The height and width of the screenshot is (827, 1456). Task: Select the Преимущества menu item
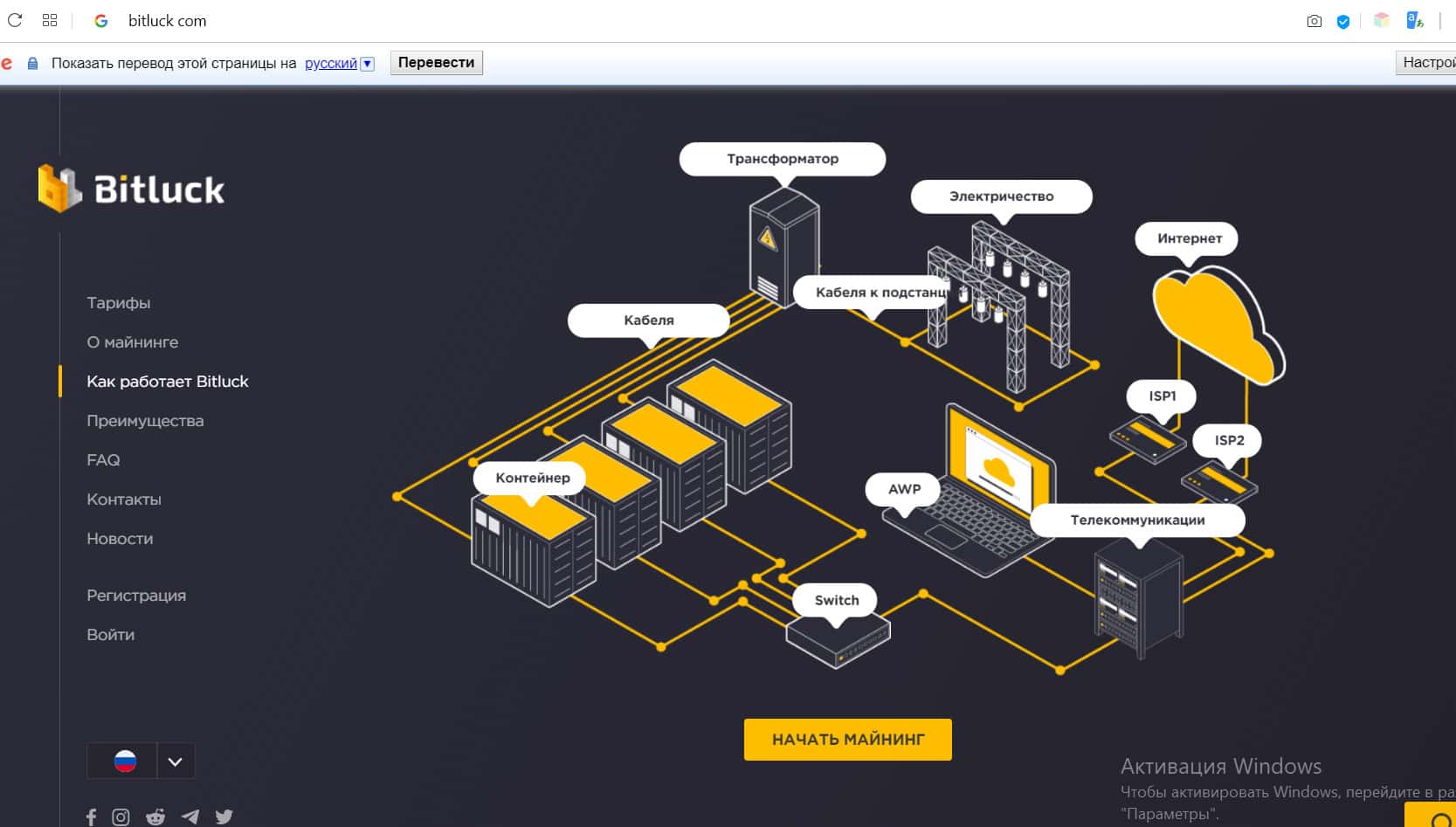click(x=145, y=421)
